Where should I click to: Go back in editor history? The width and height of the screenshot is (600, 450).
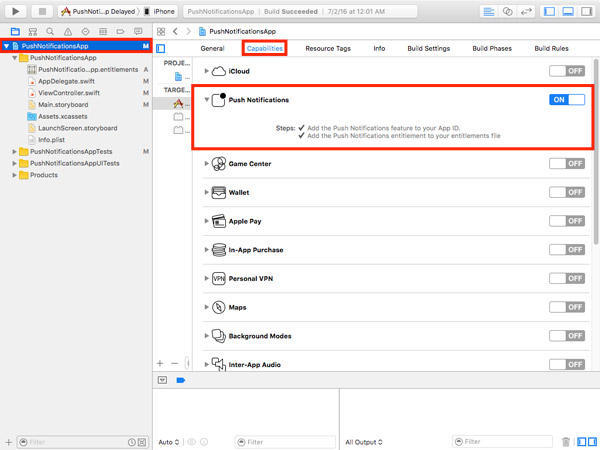(175, 31)
